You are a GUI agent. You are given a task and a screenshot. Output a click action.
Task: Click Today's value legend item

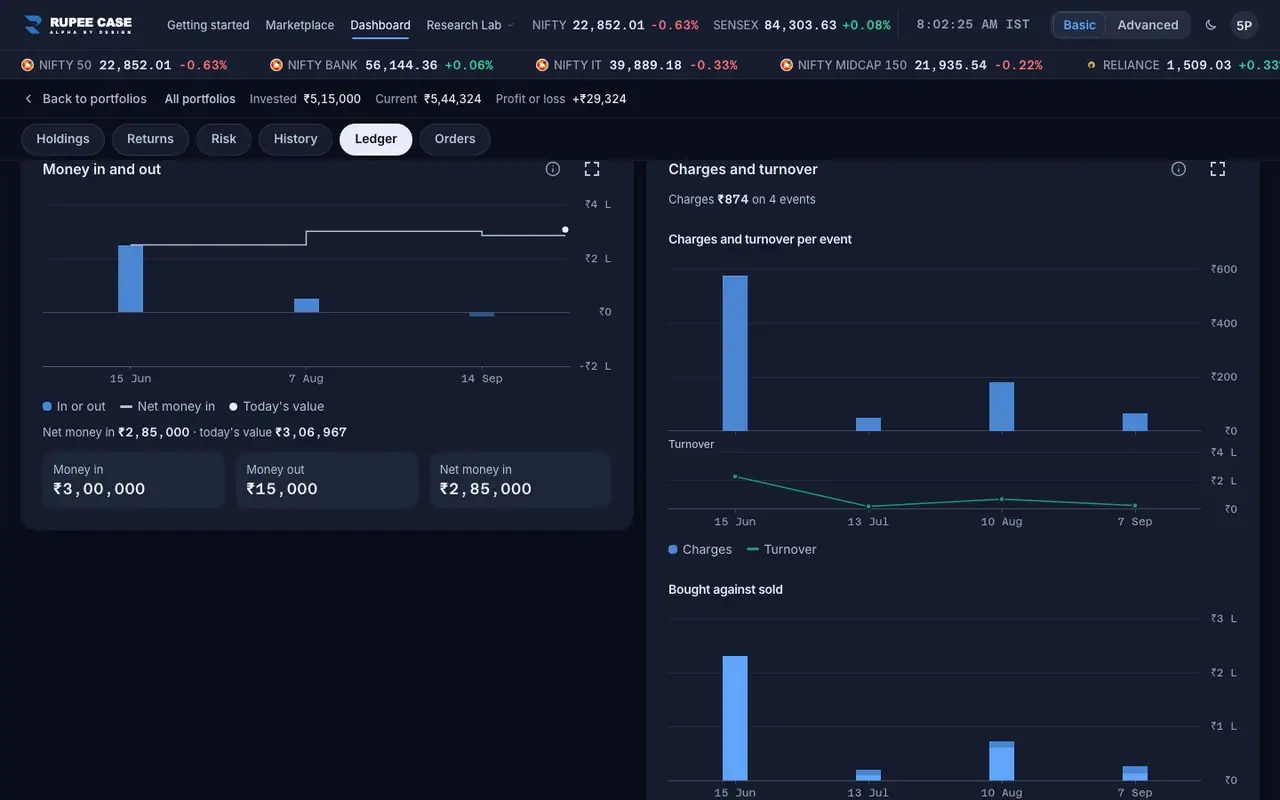276,406
